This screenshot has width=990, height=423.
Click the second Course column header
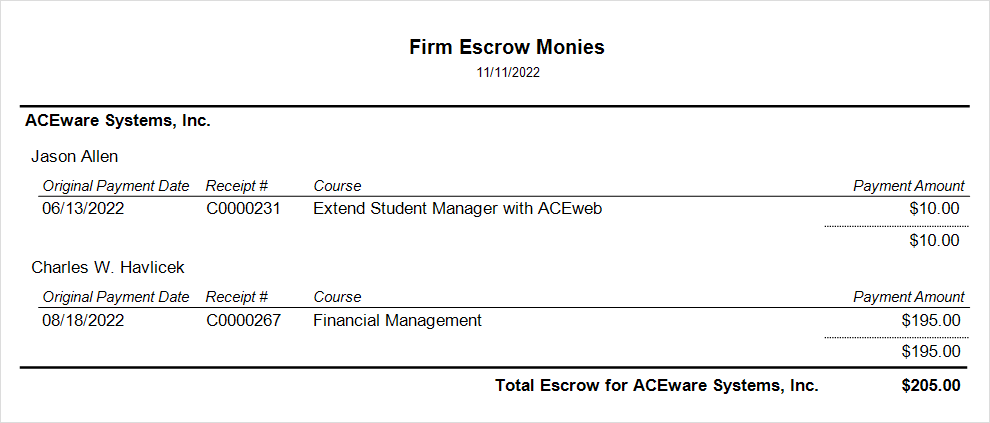tap(337, 297)
